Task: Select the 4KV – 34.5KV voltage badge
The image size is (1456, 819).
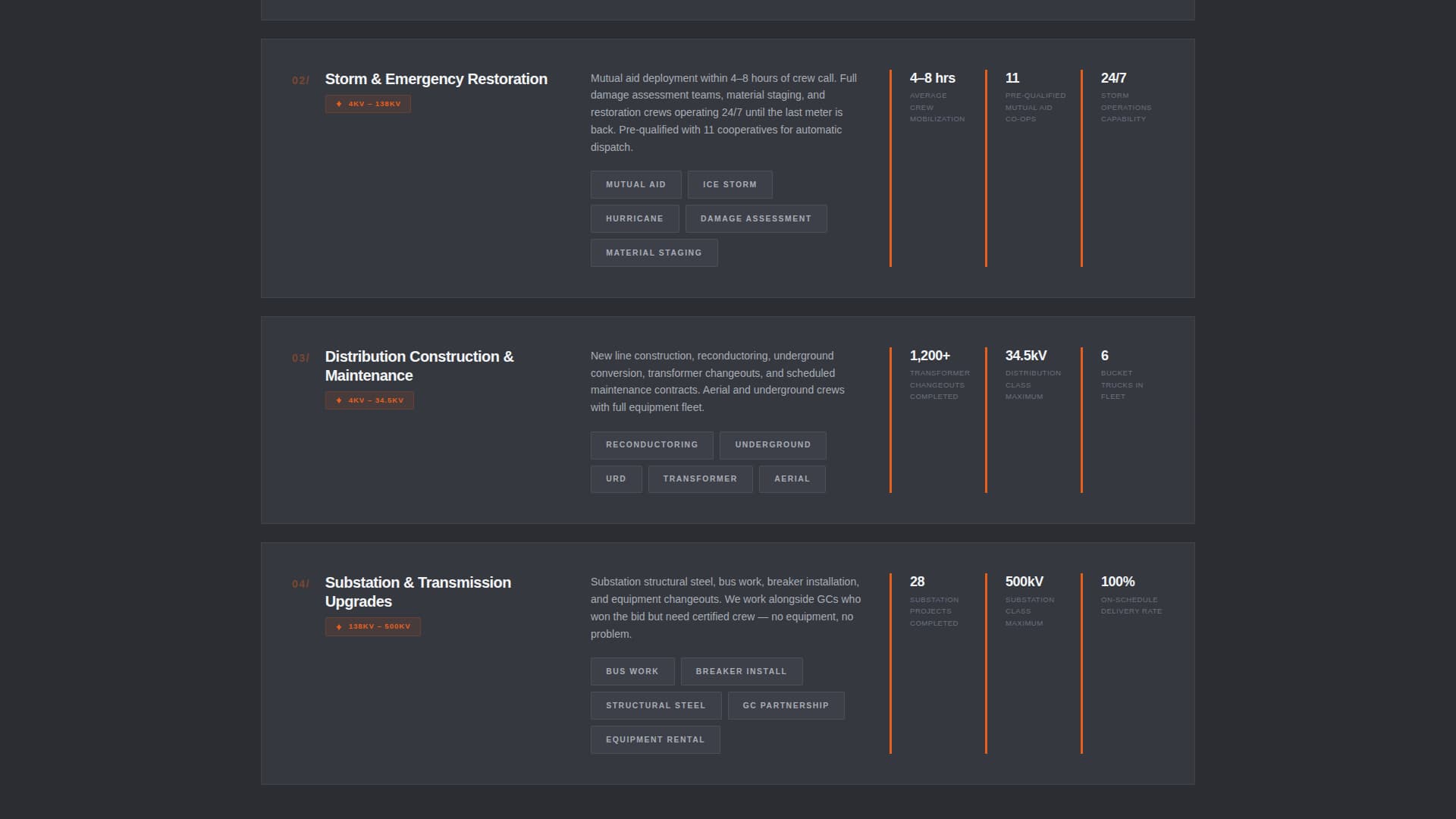Action: tap(369, 400)
